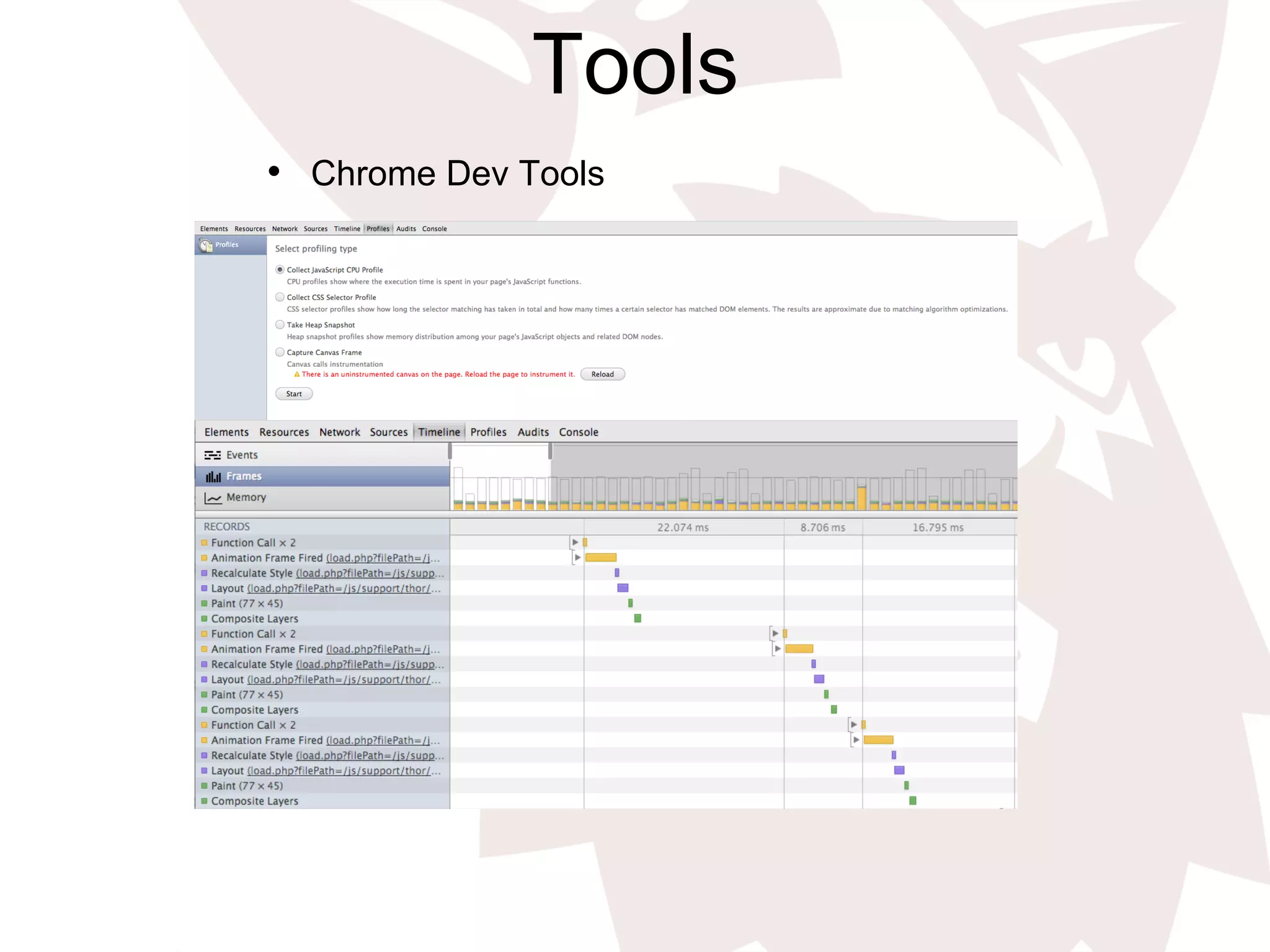Viewport: 1270px width, 952px height.
Task: Click the 22.074 ms frame header
Action: (683, 527)
